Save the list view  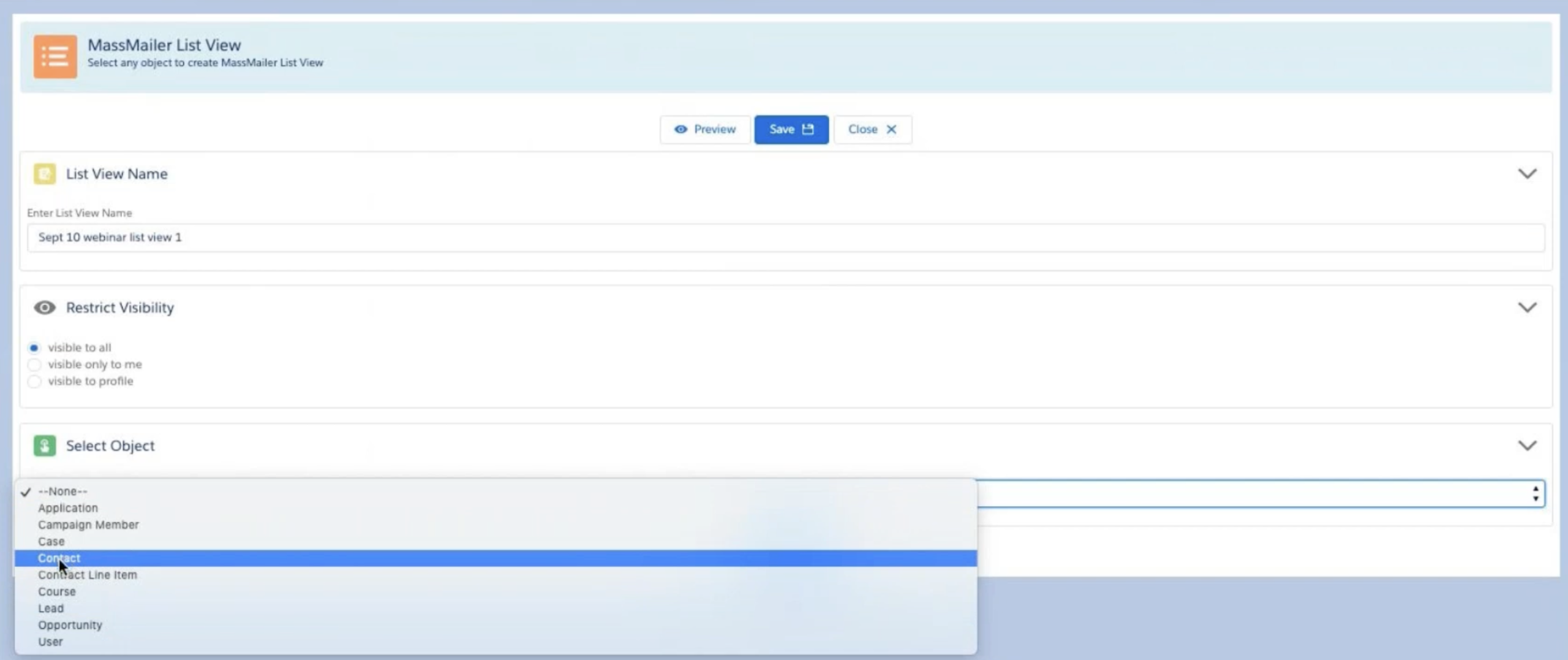791,129
